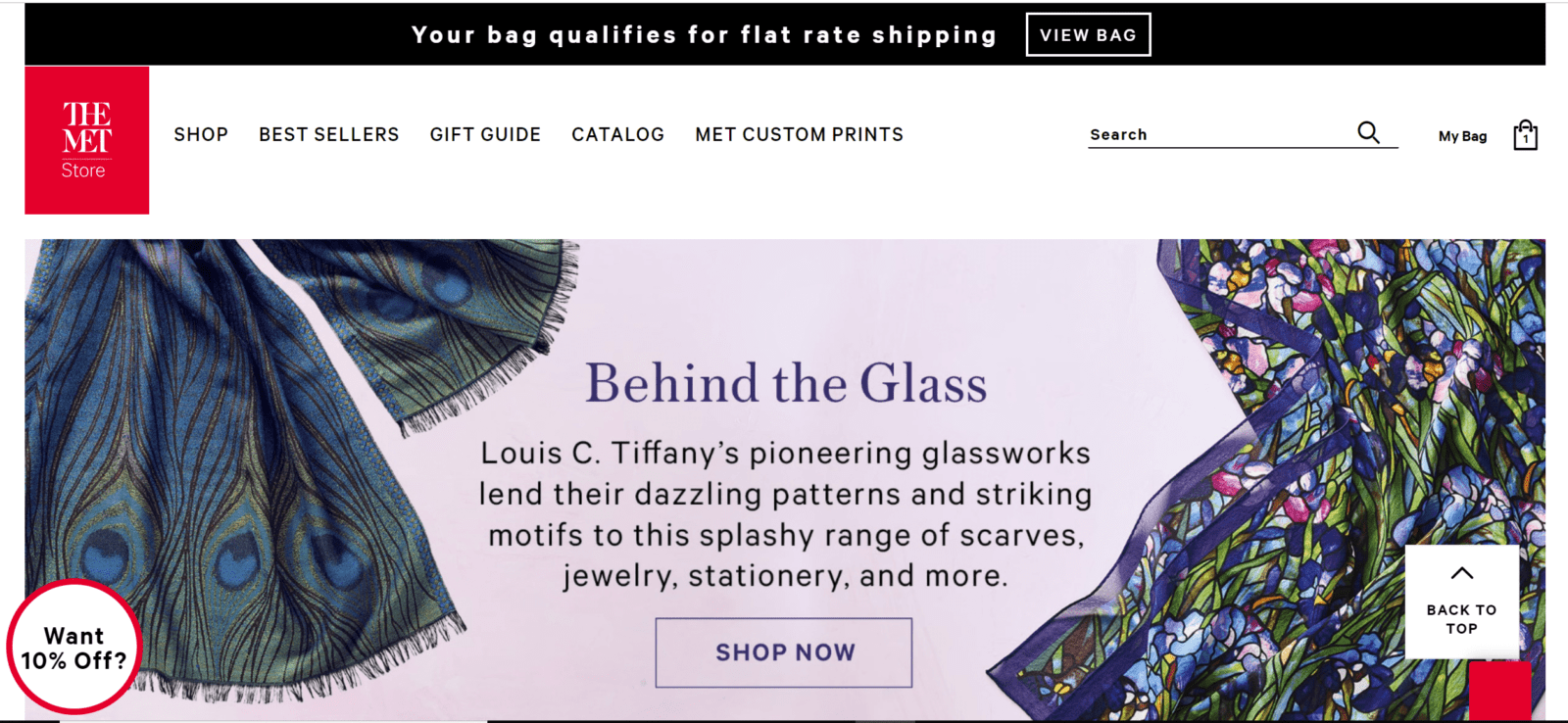Click the Behind the Glass heading
The image size is (1568, 723).
point(786,383)
